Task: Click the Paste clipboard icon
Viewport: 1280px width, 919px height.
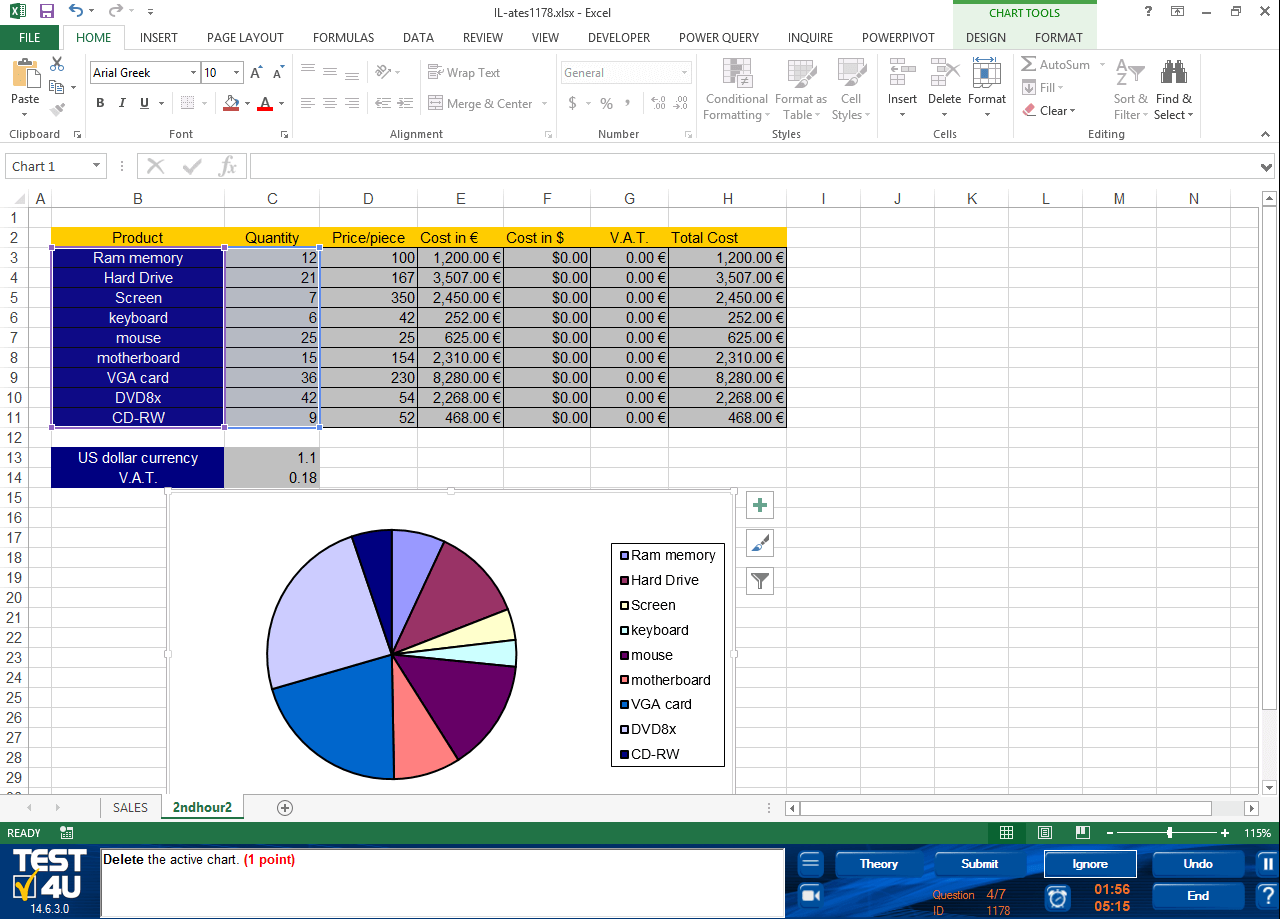Action: coord(25,75)
